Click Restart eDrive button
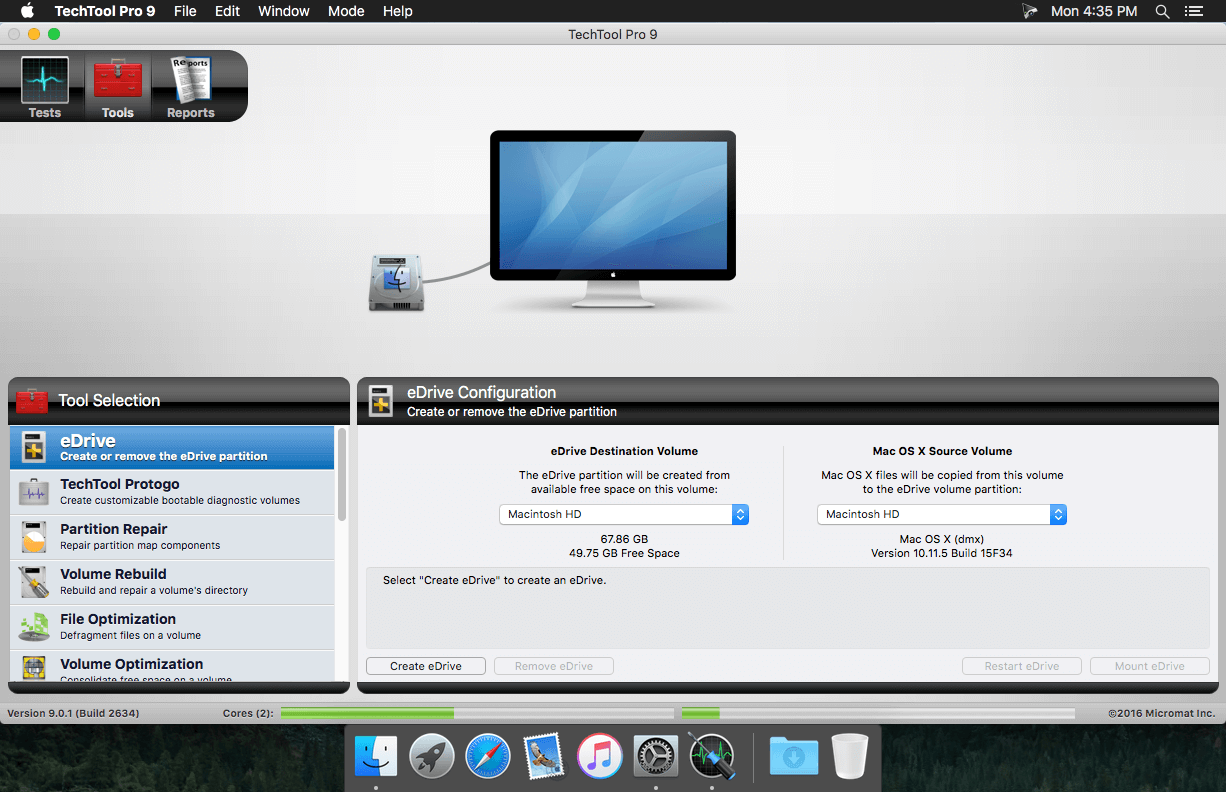The image size is (1226, 792). coord(1022,666)
